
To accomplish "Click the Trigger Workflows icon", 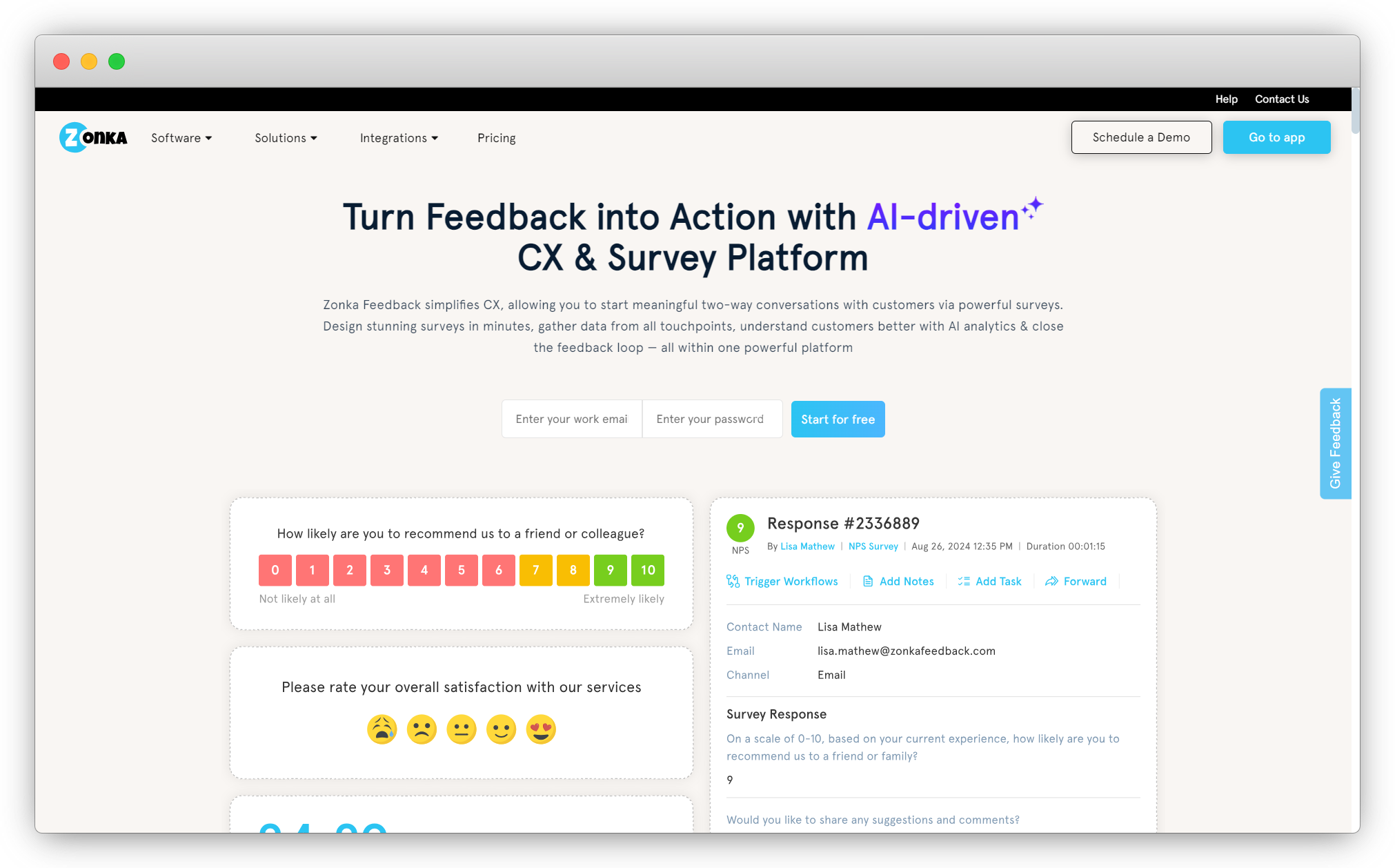I will [733, 582].
